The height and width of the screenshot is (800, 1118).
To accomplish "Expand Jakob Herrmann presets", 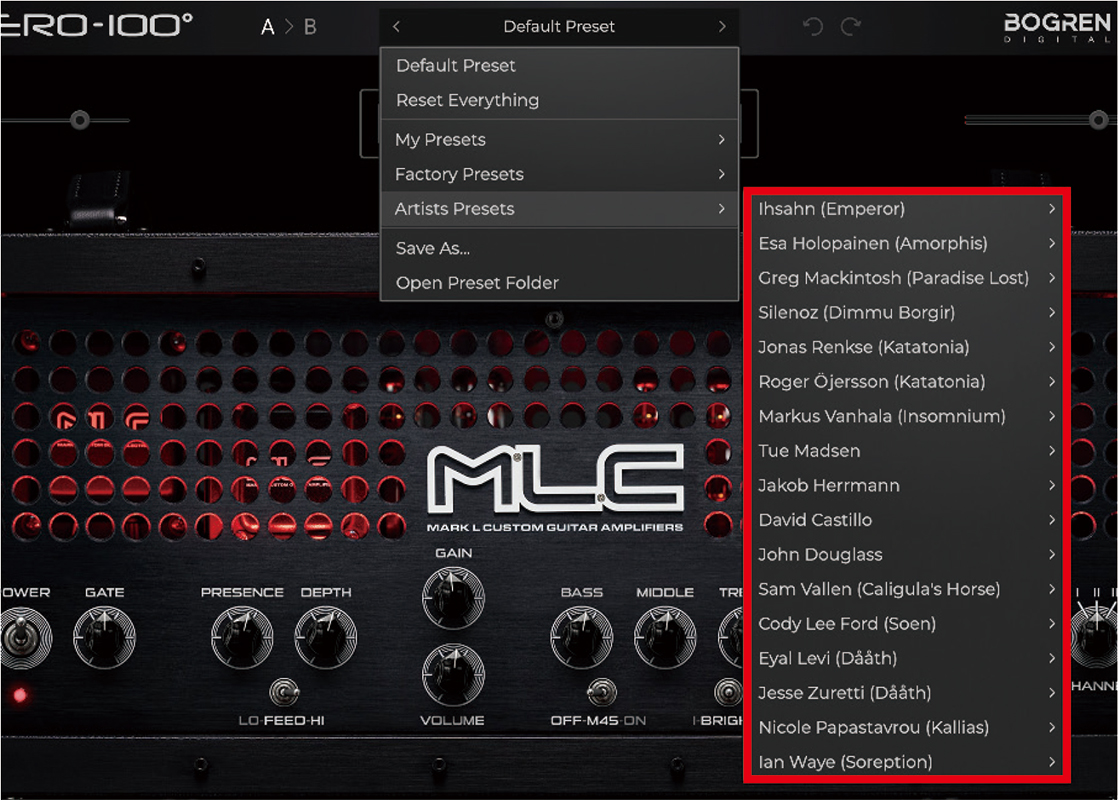I will [x=906, y=486].
